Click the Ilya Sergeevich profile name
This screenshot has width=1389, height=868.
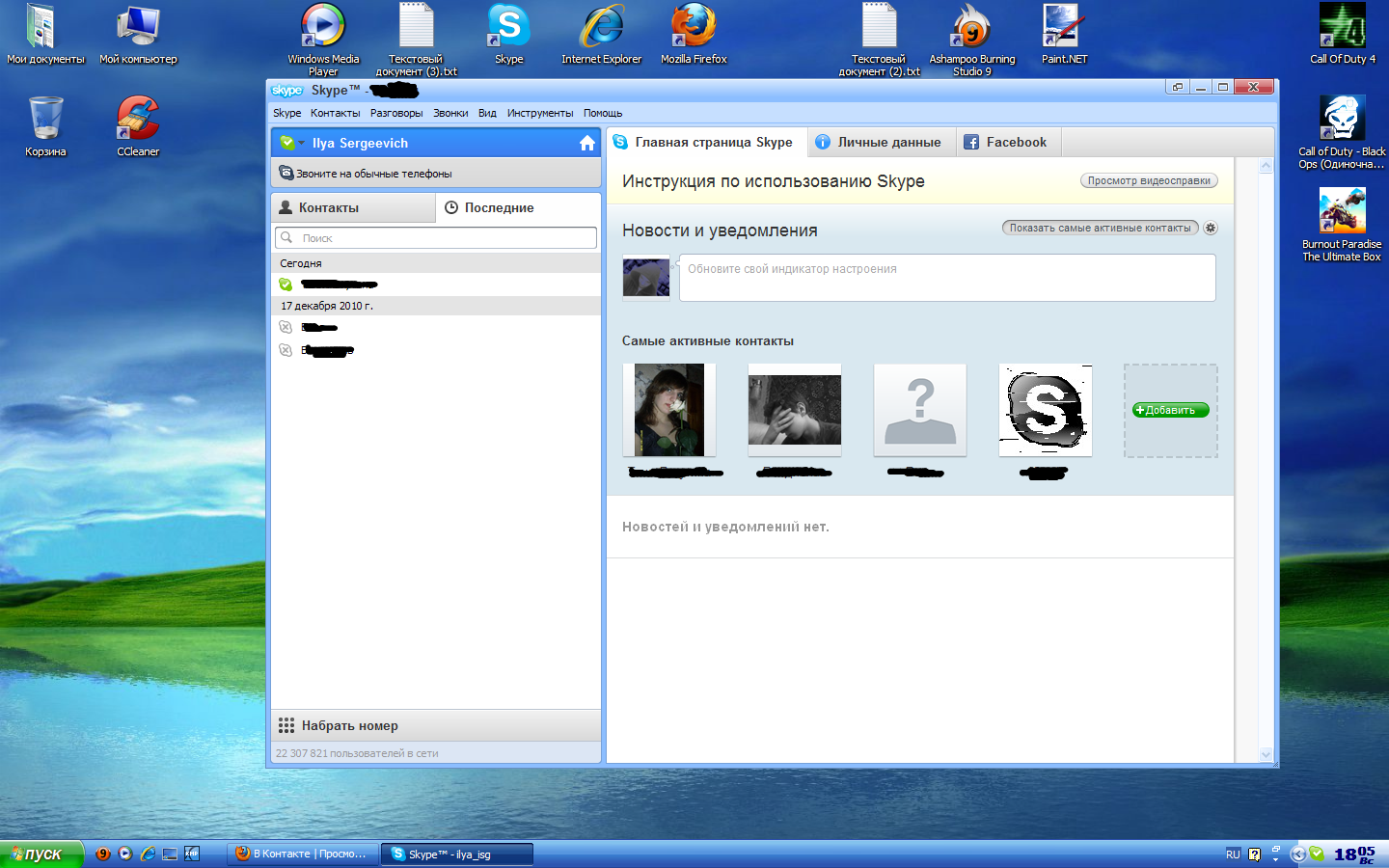pyautogui.click(x=360, y=143)
